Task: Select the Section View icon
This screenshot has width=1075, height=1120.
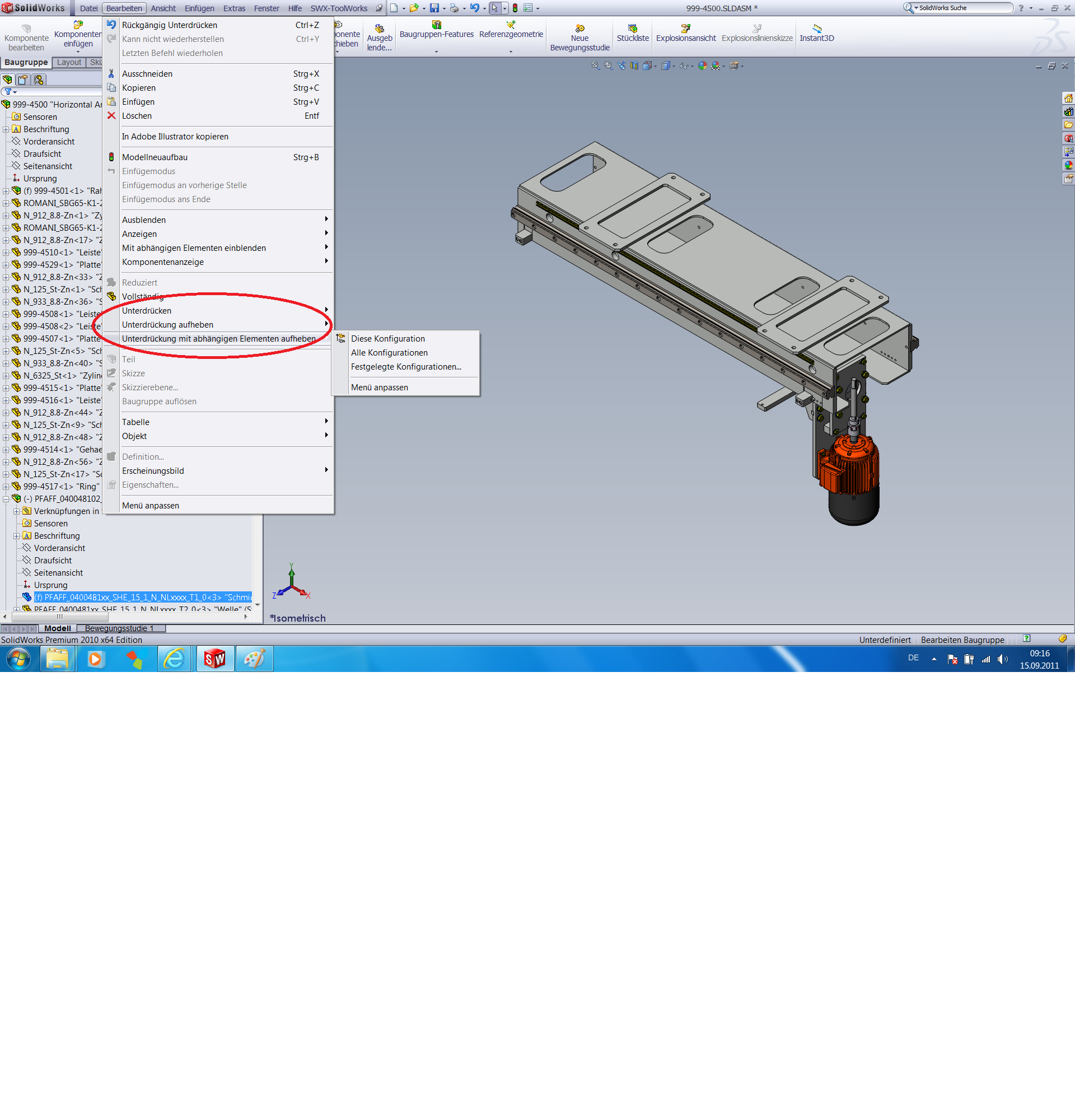Action: click(634, 66)
